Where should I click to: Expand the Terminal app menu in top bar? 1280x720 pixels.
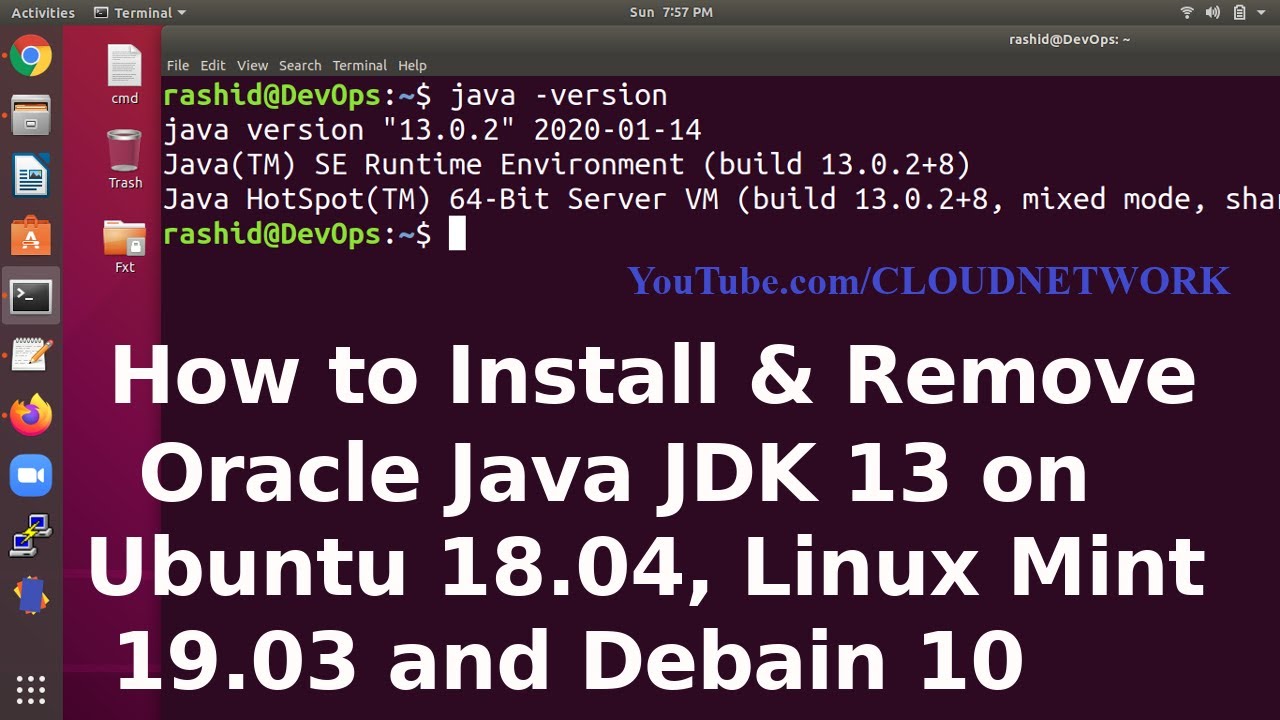(x=139, y=13)
